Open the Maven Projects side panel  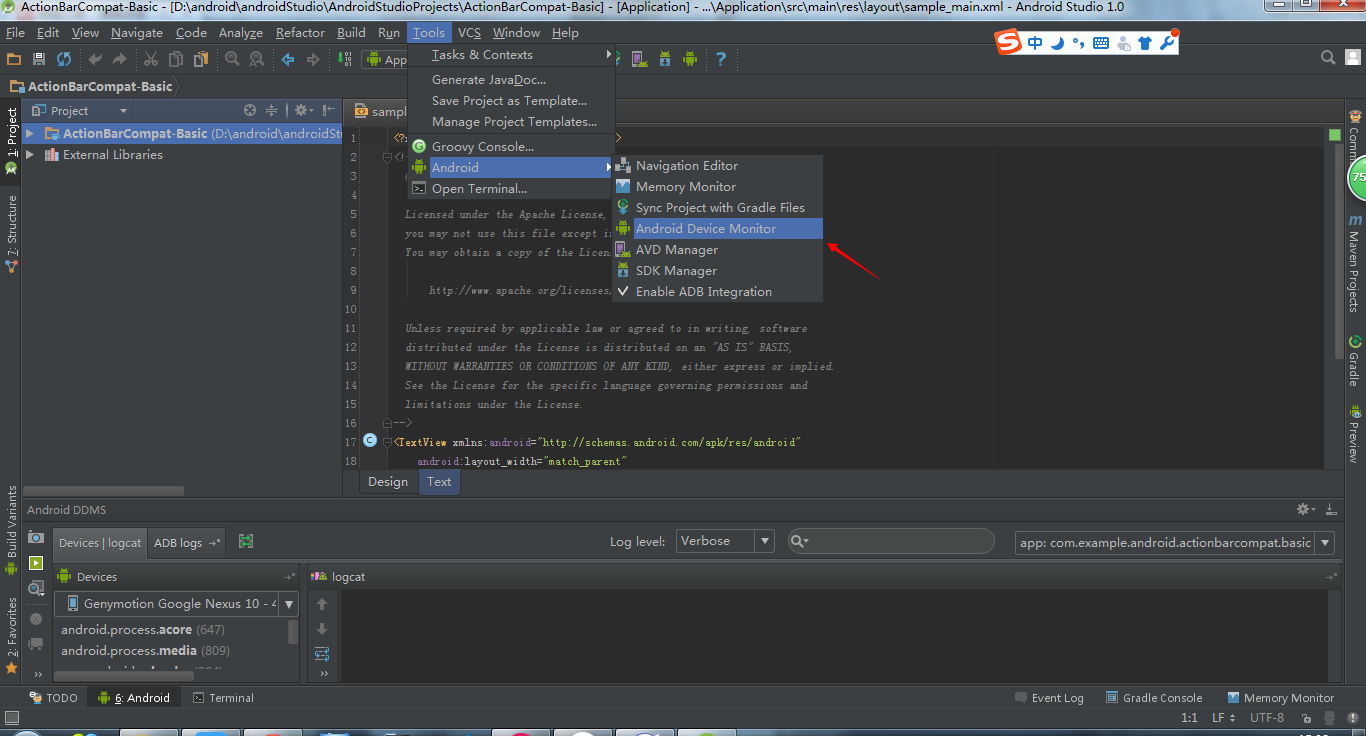[1355, 263]
